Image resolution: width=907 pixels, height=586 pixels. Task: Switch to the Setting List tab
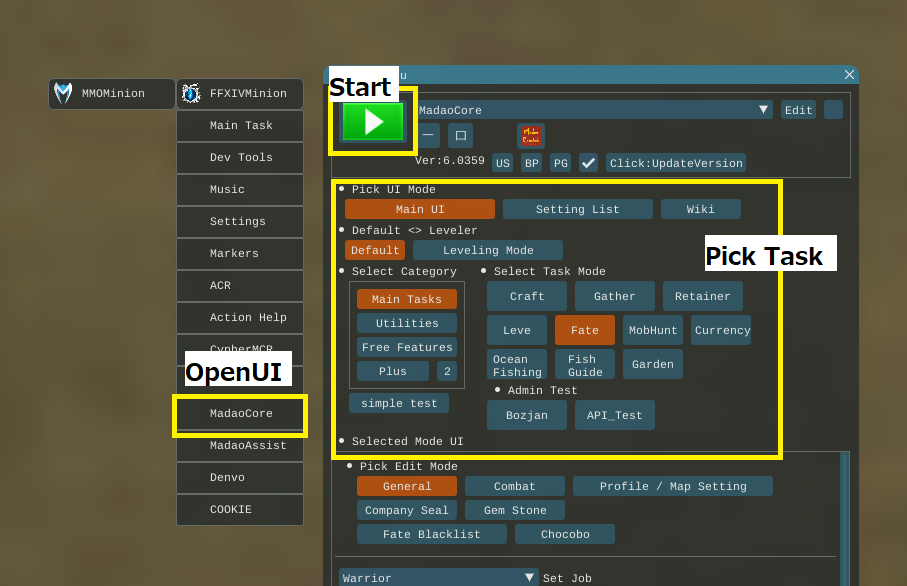(x=577, y=209)
